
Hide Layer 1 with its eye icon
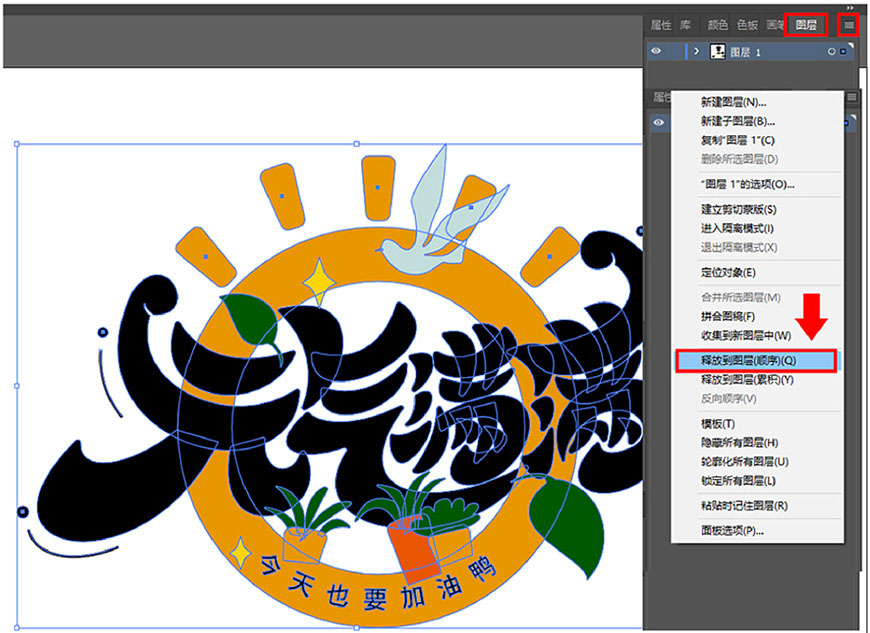tap(656, 50)
